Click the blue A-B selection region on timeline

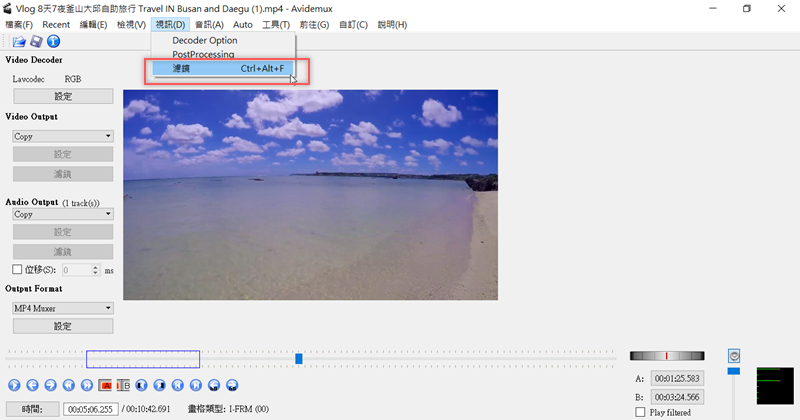[x=143, y=359]
